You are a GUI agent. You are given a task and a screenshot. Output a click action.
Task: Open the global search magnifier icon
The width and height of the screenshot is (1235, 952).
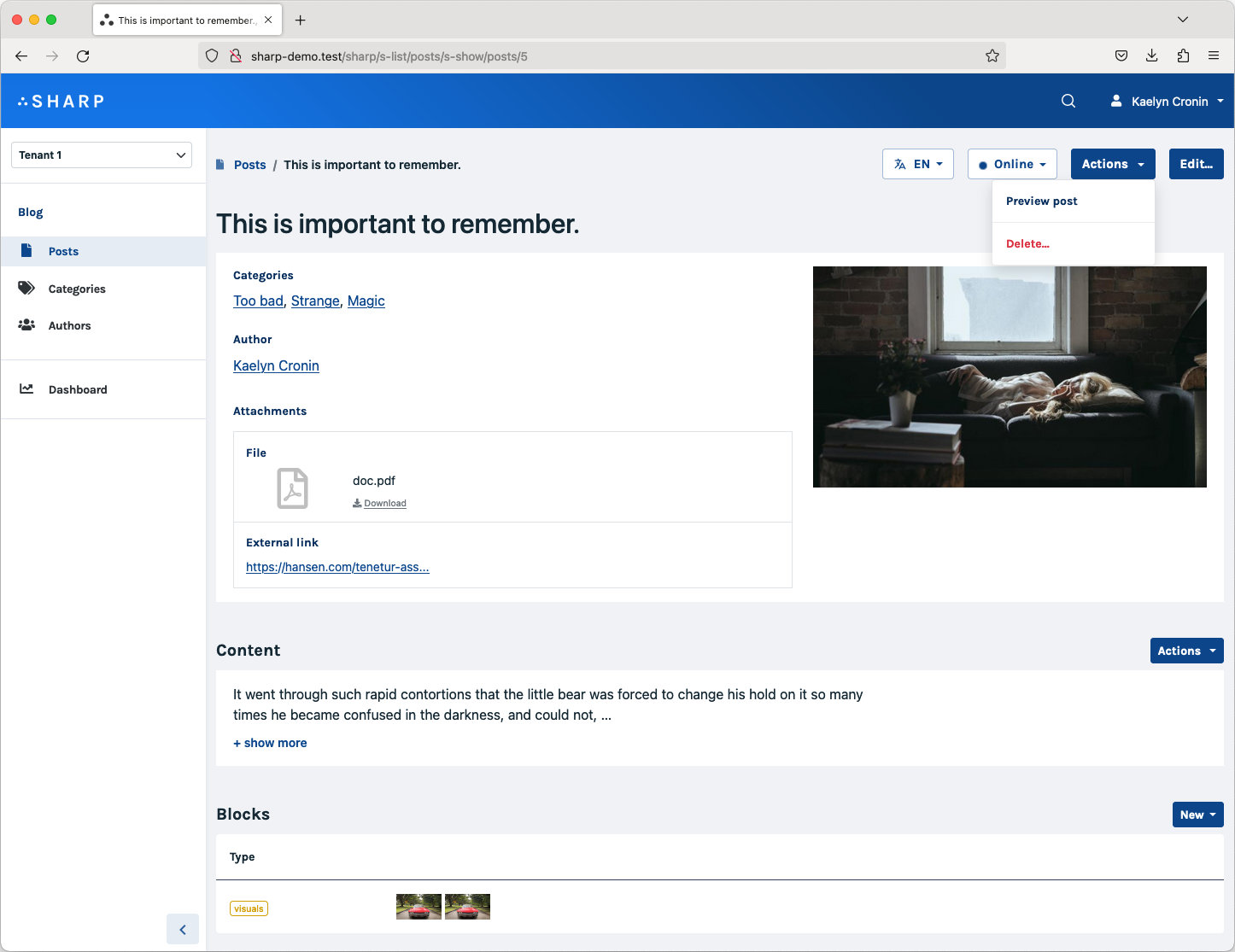tap(1068, 101)
